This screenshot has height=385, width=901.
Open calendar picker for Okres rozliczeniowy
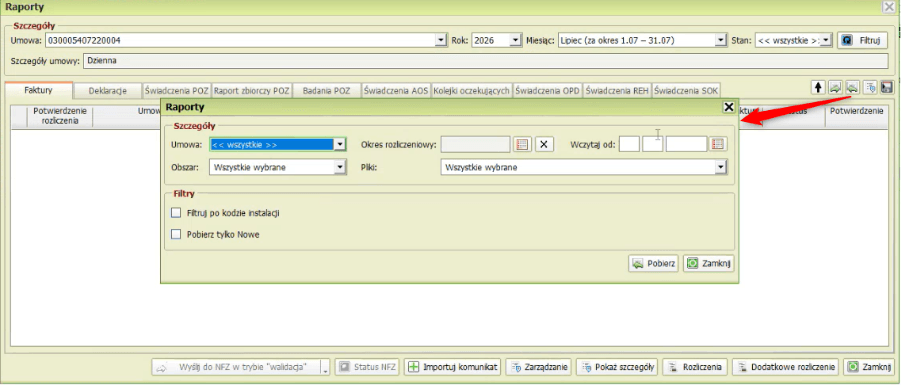click(522, 144)
